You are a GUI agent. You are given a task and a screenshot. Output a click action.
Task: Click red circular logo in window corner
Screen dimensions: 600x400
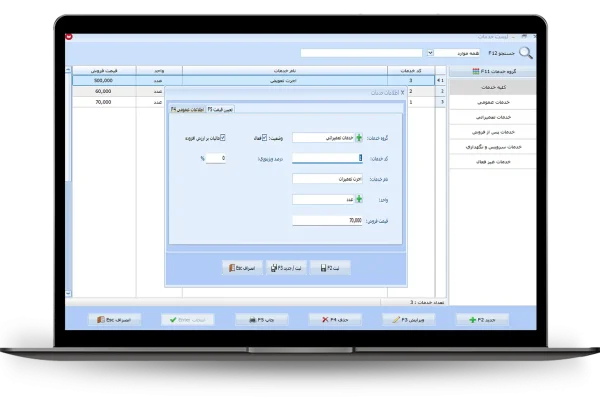(x=69, y=37)
